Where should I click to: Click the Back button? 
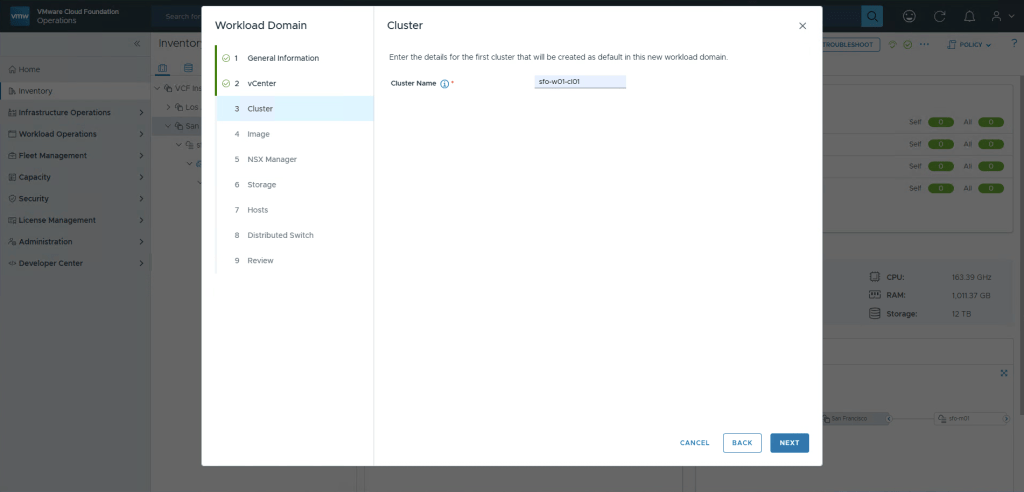(x=742, y=443)
